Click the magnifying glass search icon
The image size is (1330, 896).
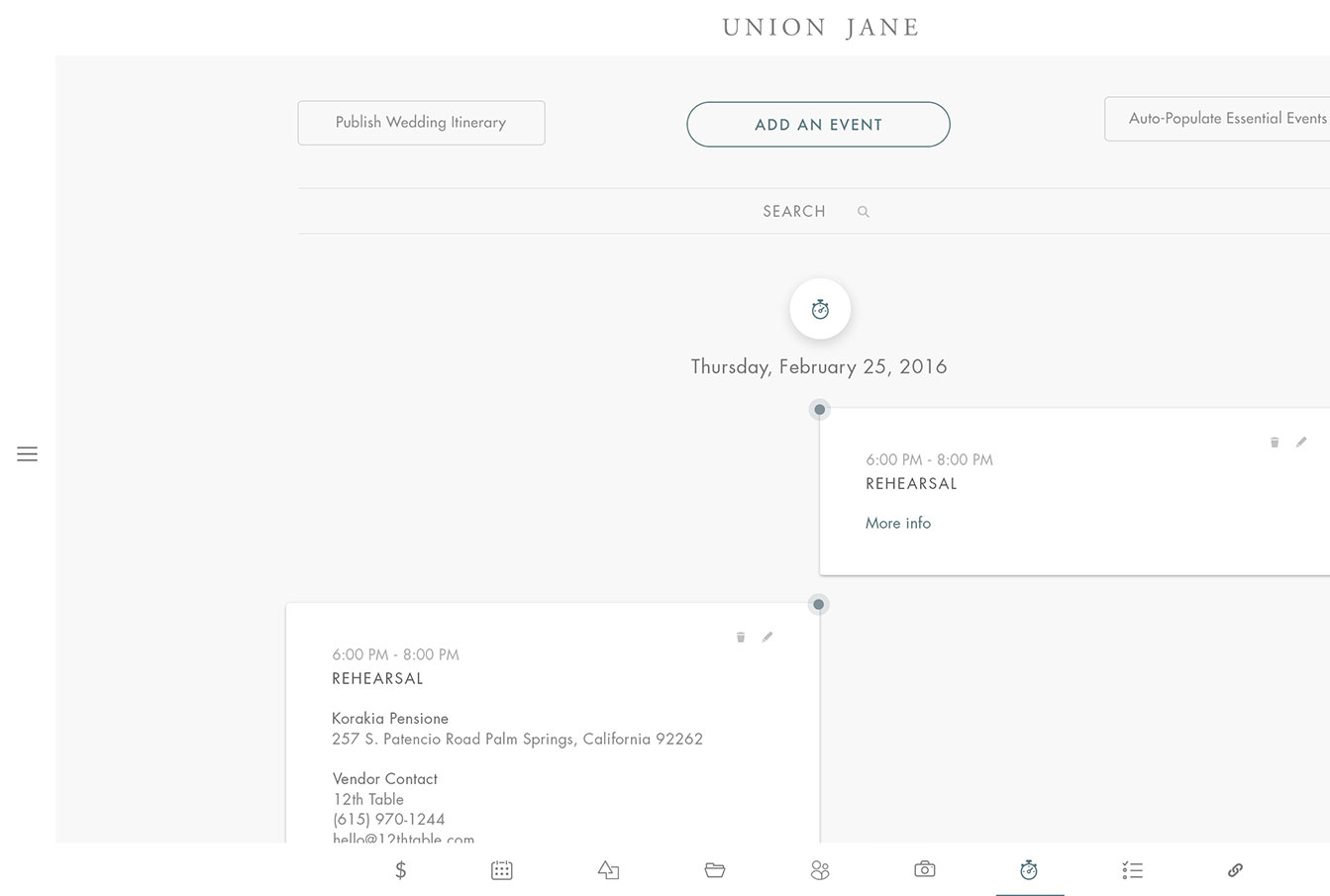864,212
